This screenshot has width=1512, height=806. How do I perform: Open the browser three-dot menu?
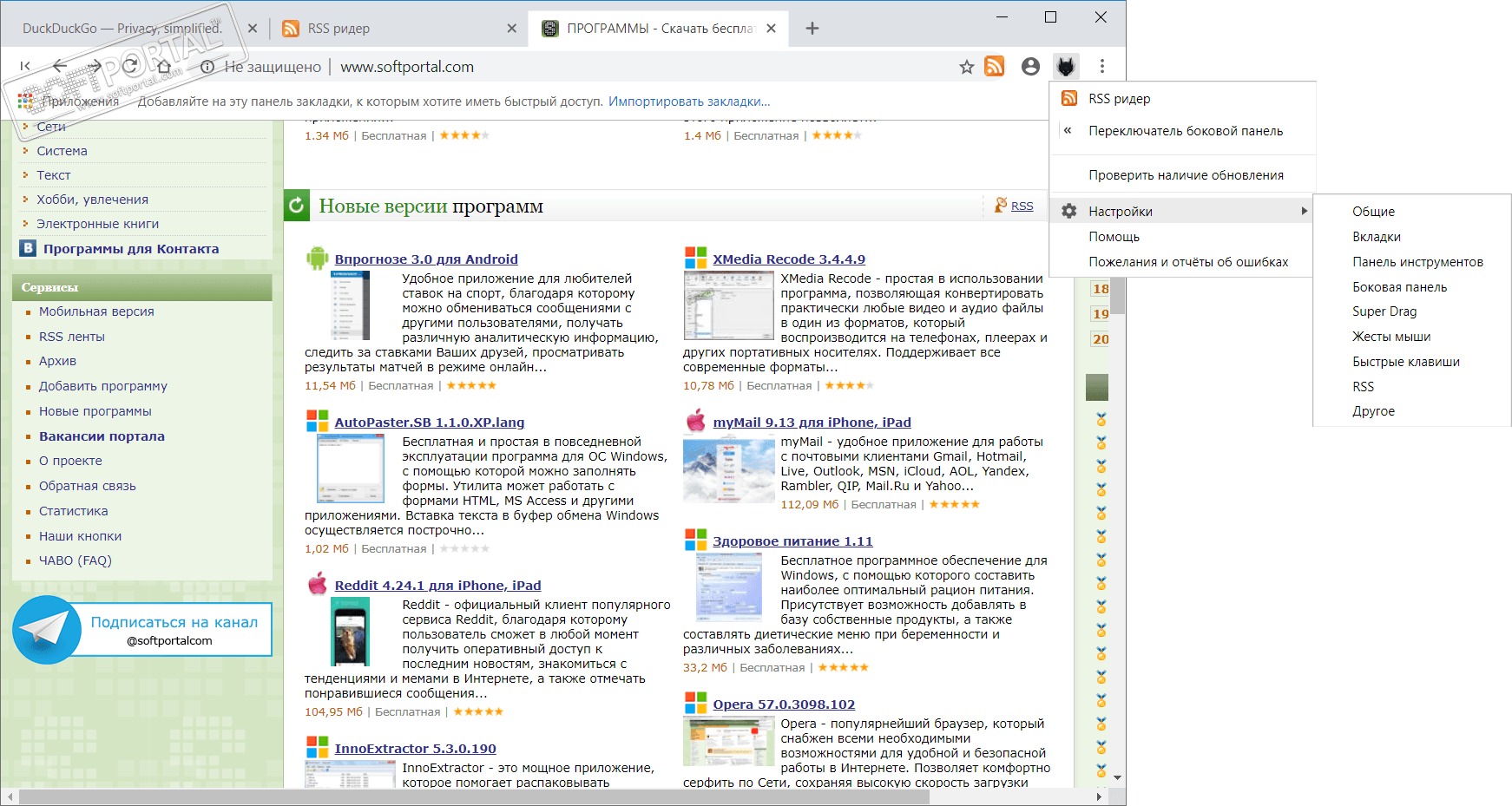pyautogui.click(x=1102, y=67)
